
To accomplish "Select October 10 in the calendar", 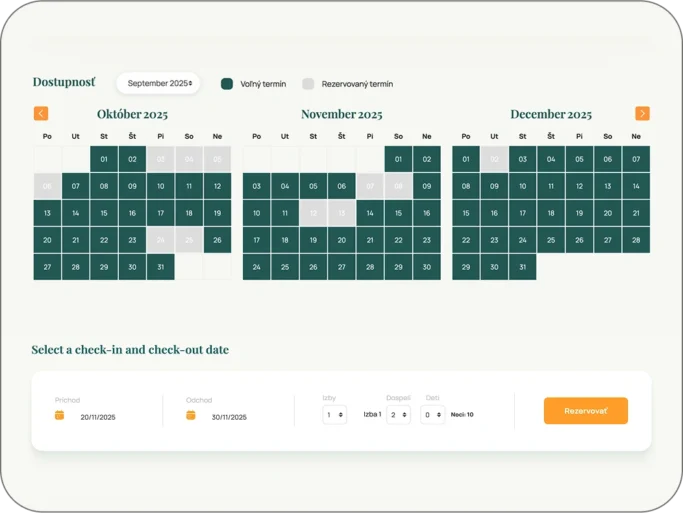I will (161, 186).
